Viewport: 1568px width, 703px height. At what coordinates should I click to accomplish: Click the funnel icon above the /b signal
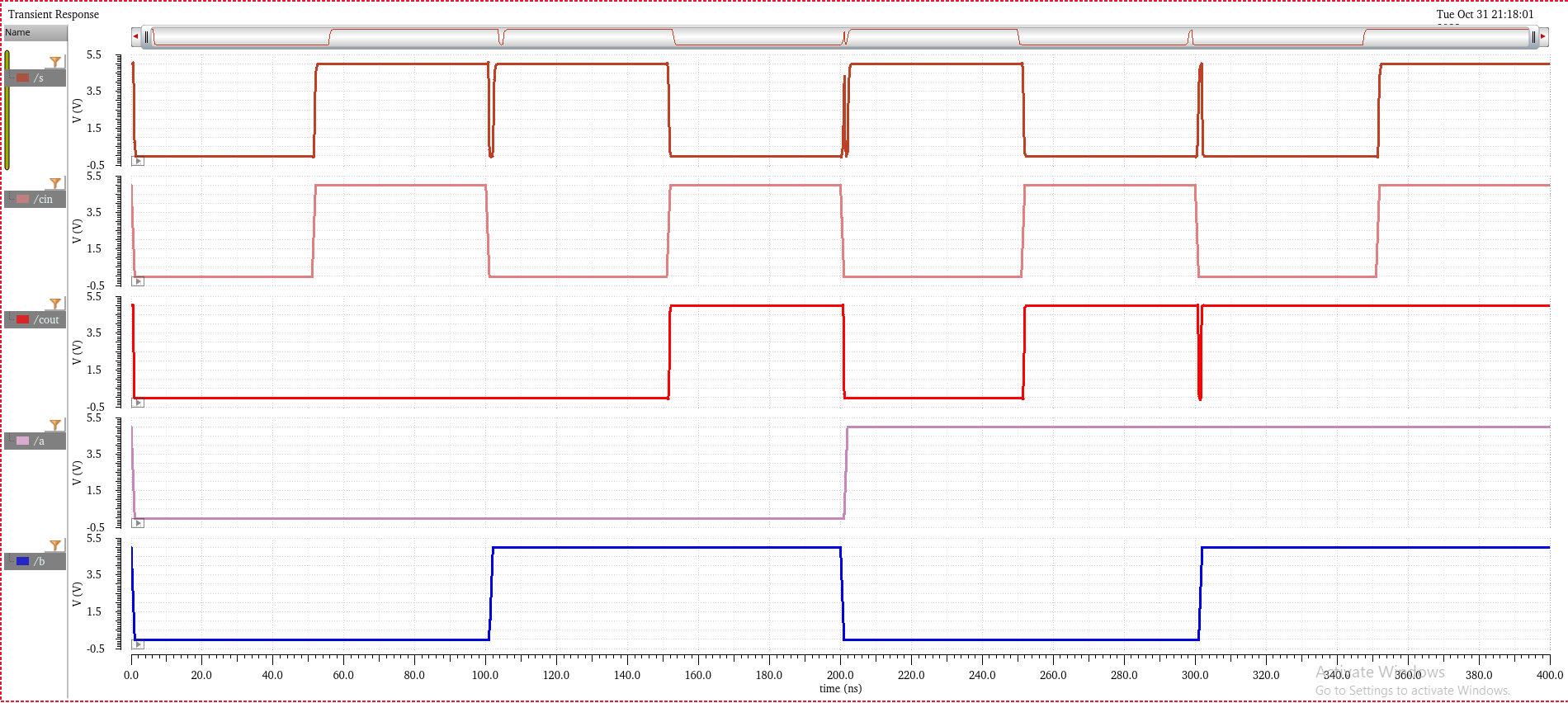click(x=55, y=545)
